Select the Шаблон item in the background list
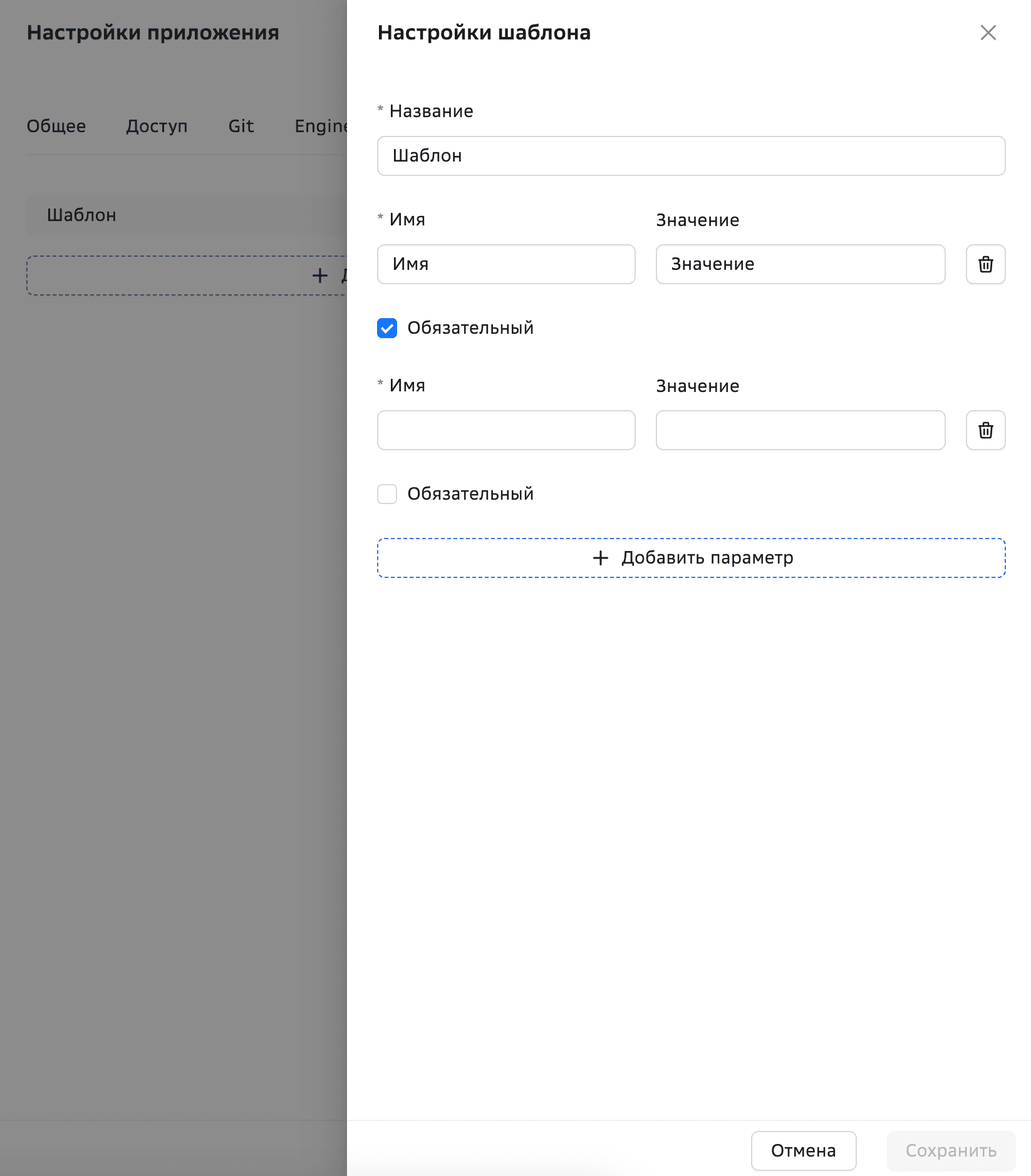Screen dimensions: 1031x1176 81,215
